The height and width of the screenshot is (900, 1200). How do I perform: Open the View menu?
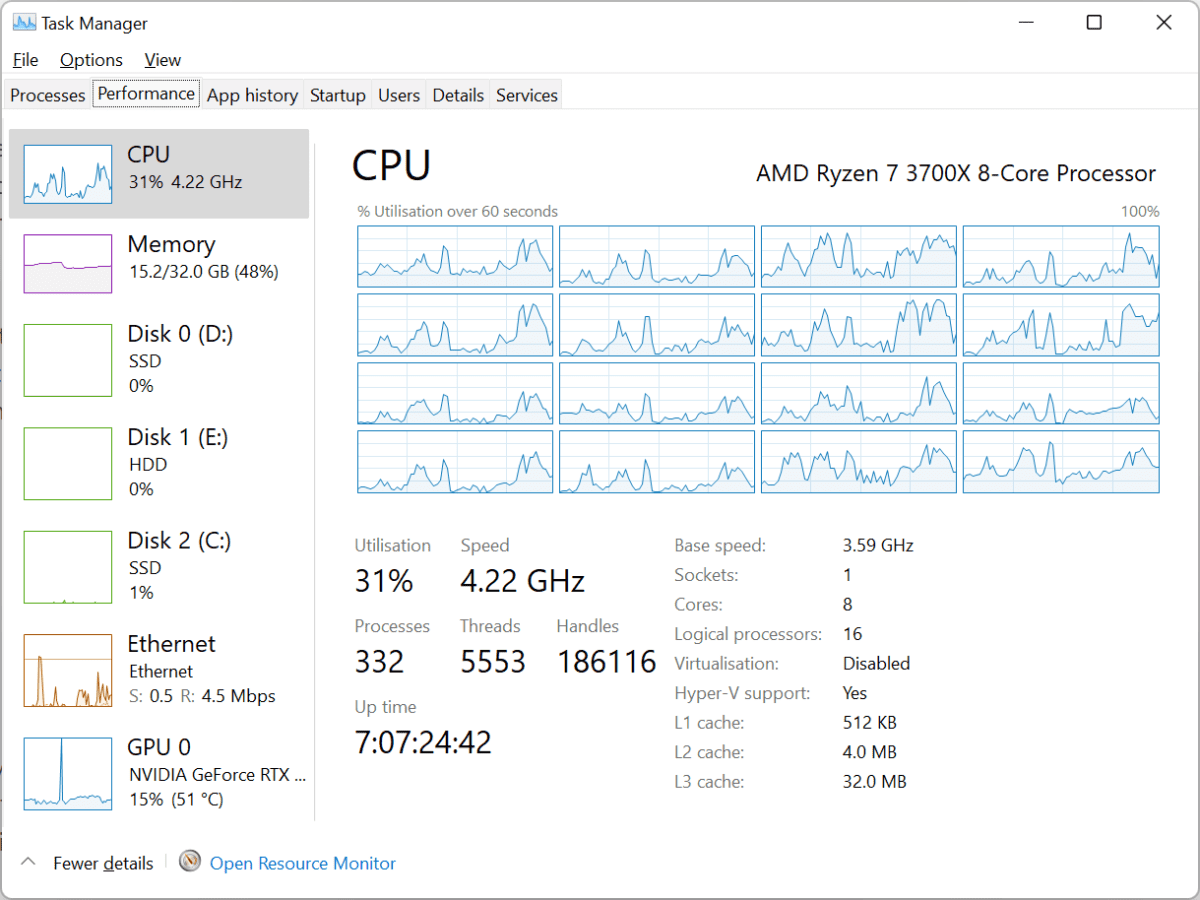(x=162, y=60)
